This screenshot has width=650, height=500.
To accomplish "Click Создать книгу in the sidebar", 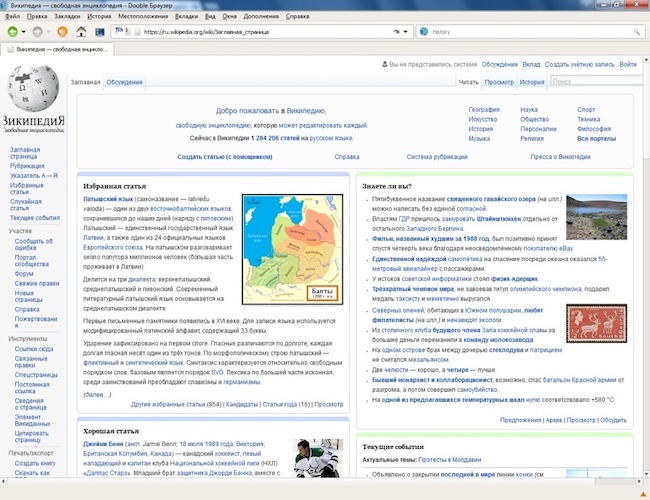I will click(35, 463).
